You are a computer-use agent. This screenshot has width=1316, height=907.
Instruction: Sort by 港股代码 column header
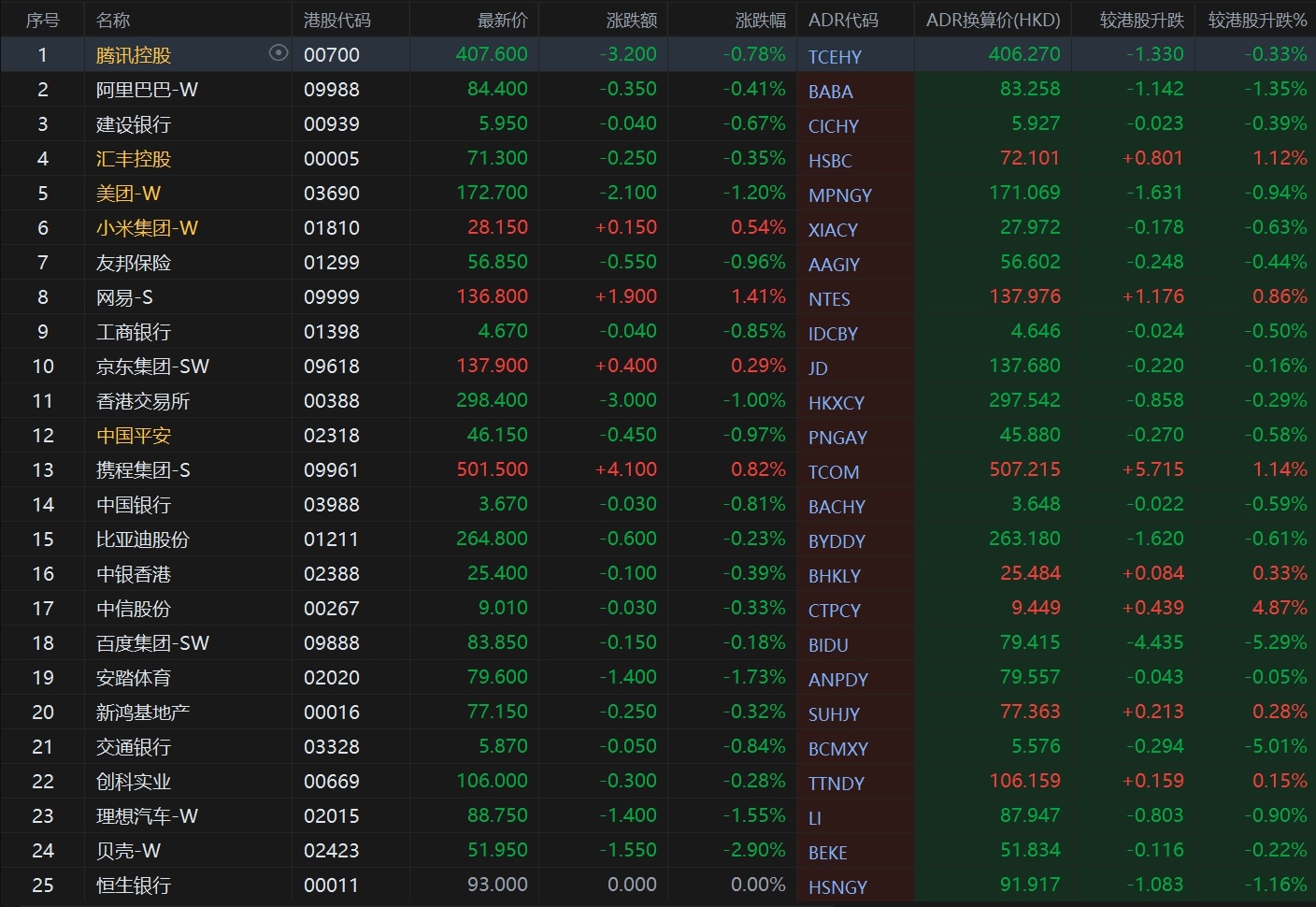336,20
